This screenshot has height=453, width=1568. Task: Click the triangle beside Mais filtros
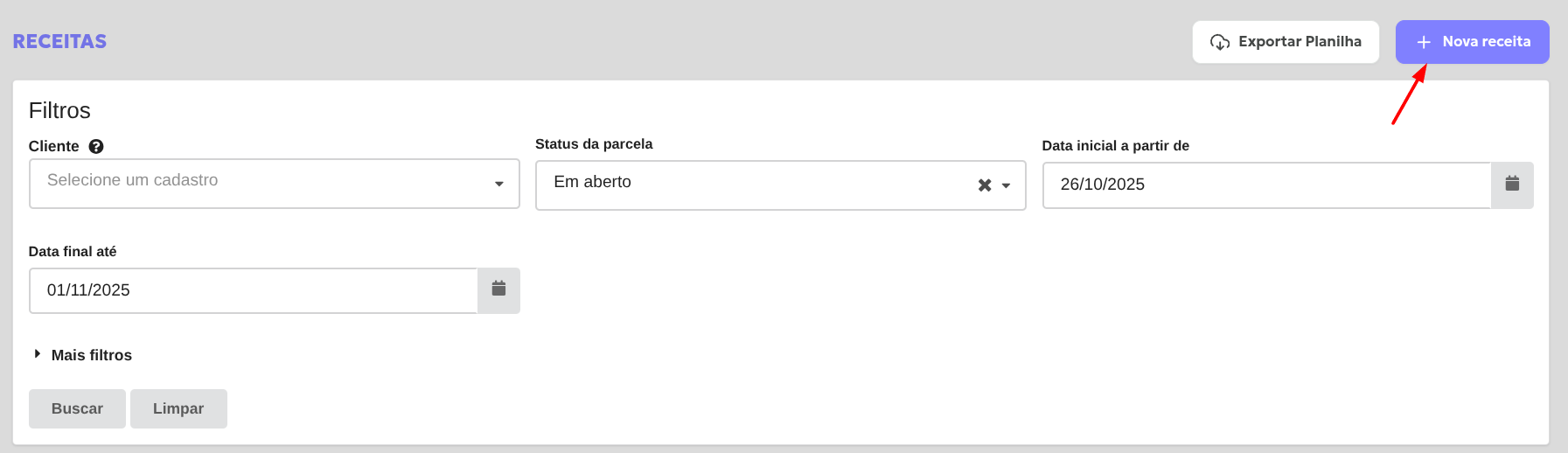click(38, 354)
